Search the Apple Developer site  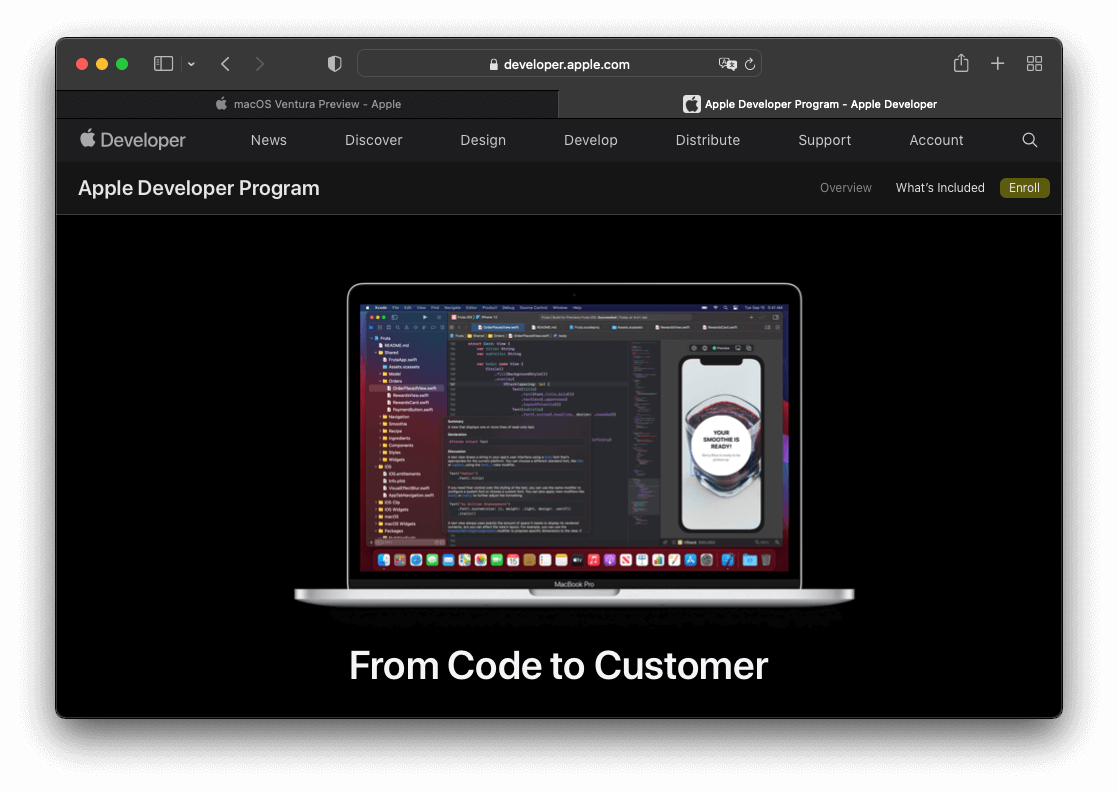click(1030, 140)
